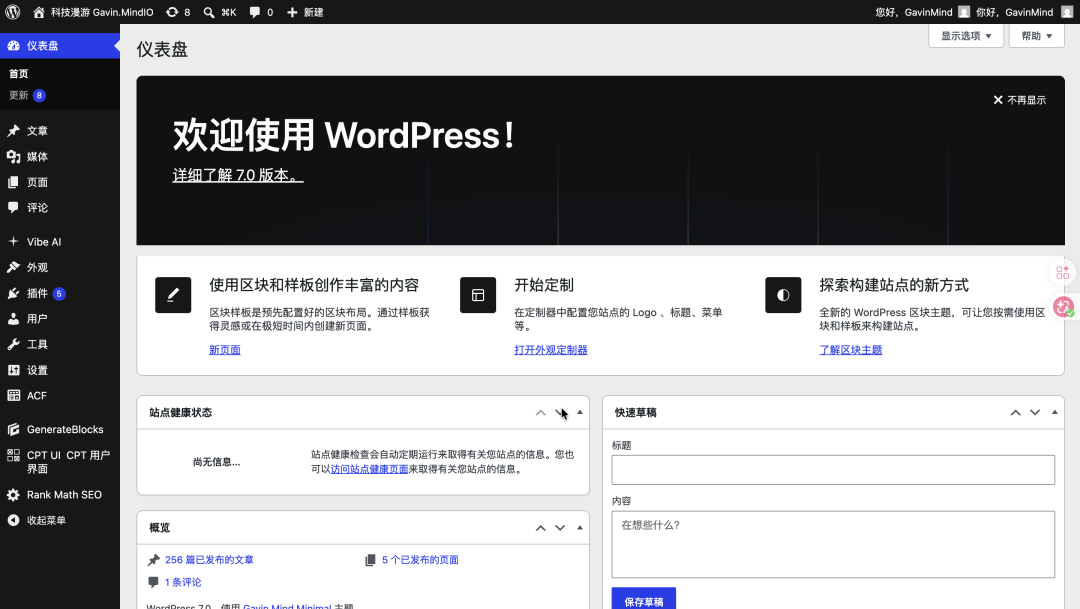Screen dimensions: 1080x609
Task: Move 概览 widget up
Action: click(x=541, y=528)
